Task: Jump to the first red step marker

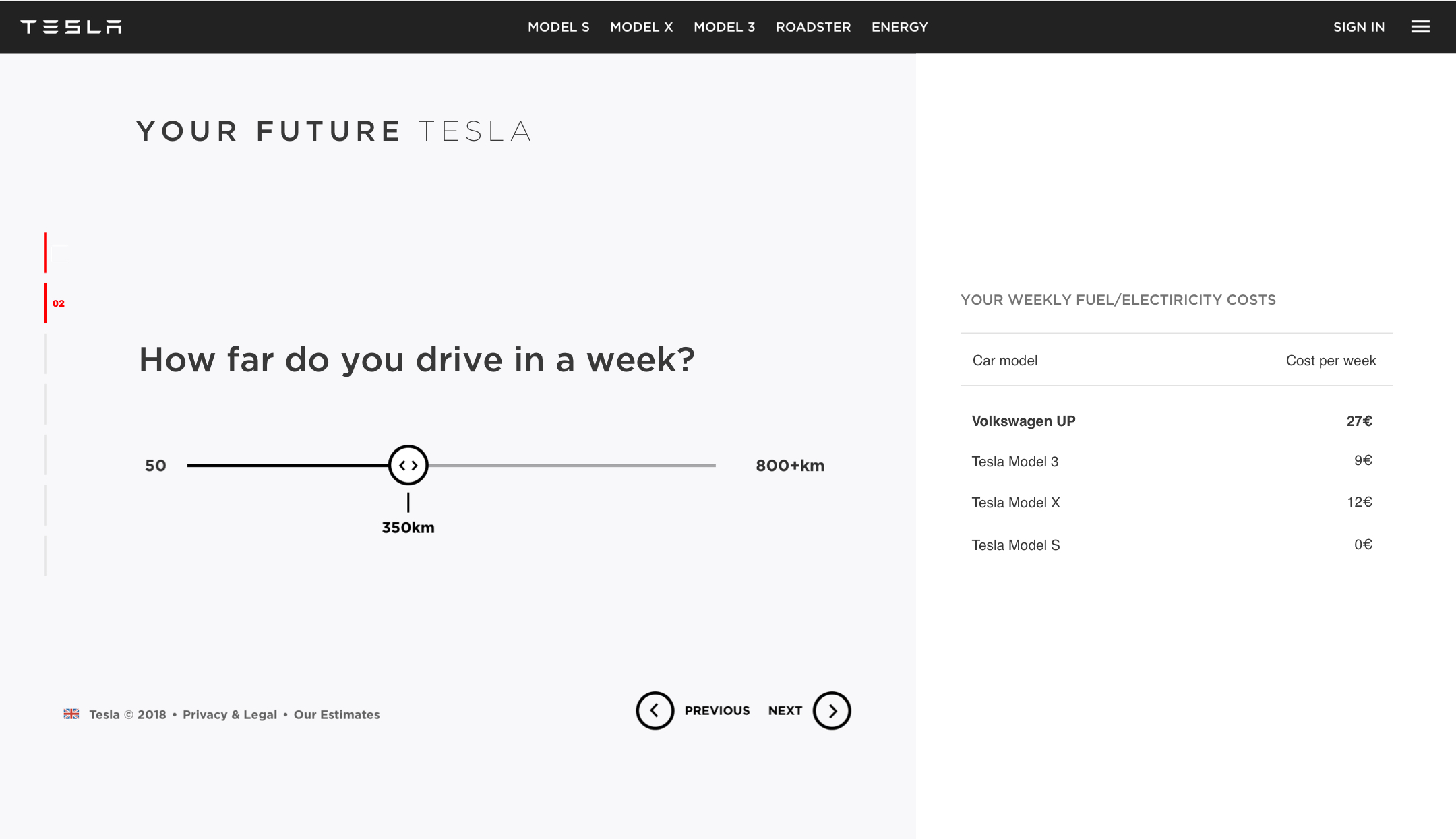Action: (46, 253)
